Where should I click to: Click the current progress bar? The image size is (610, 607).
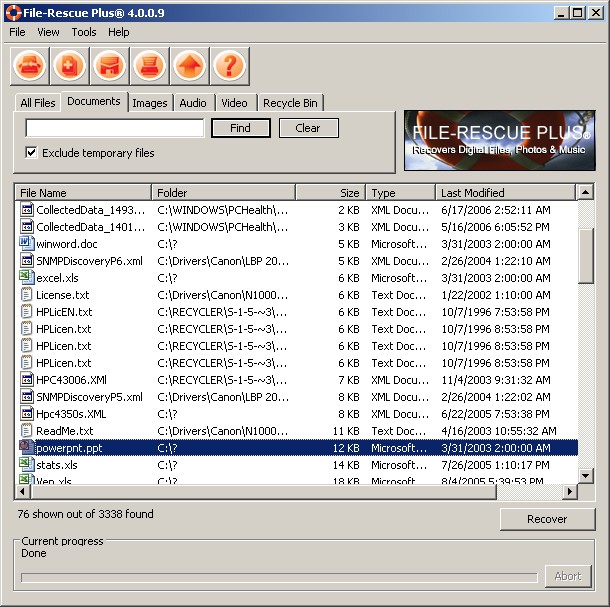[279, 577]
